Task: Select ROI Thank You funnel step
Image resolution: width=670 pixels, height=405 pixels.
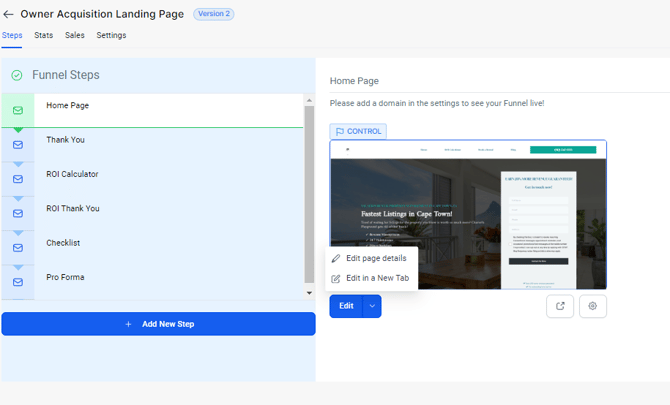Action: click(x=73, y=208)
